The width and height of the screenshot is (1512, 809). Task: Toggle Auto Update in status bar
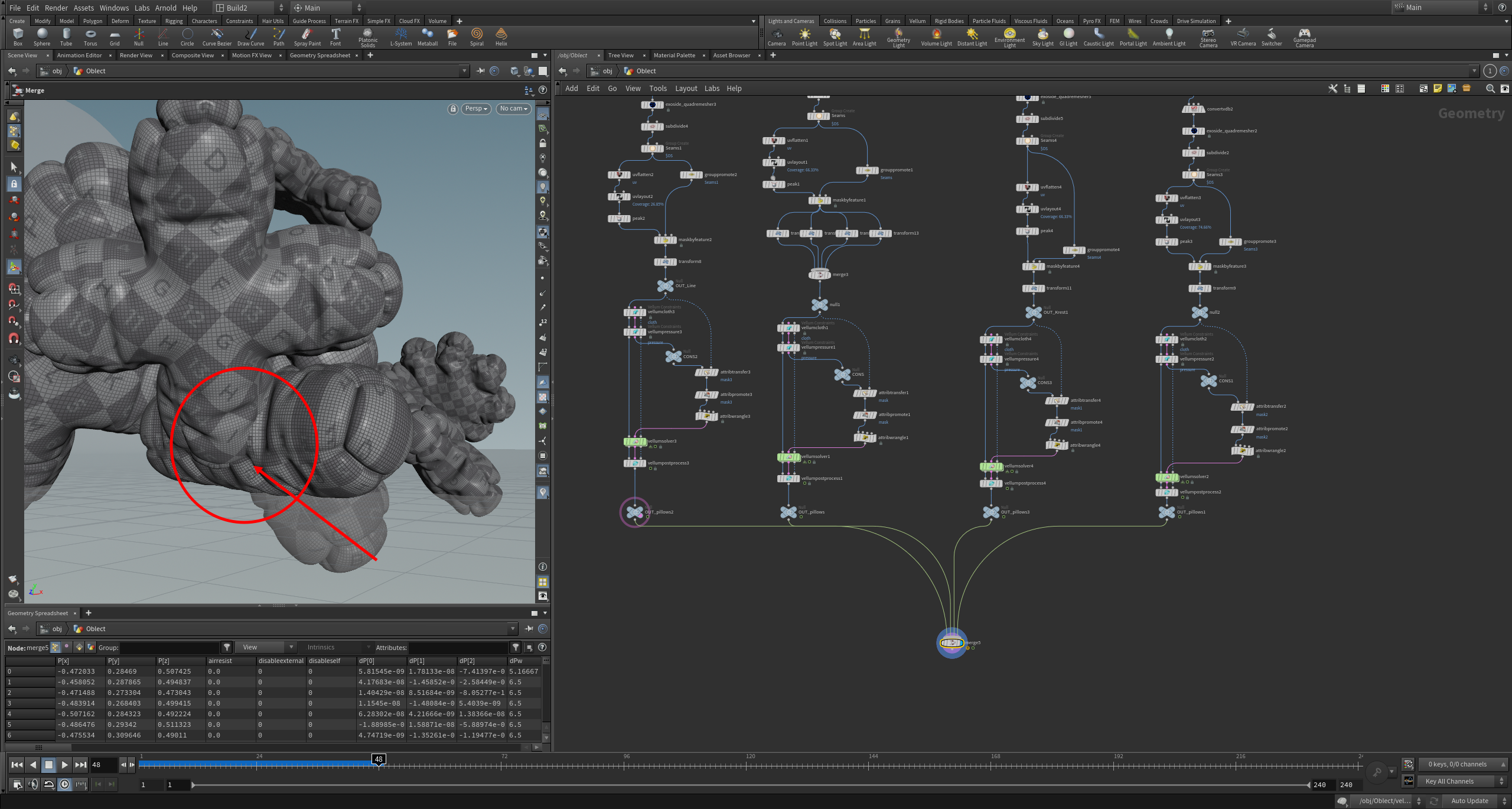[1469, 801]
